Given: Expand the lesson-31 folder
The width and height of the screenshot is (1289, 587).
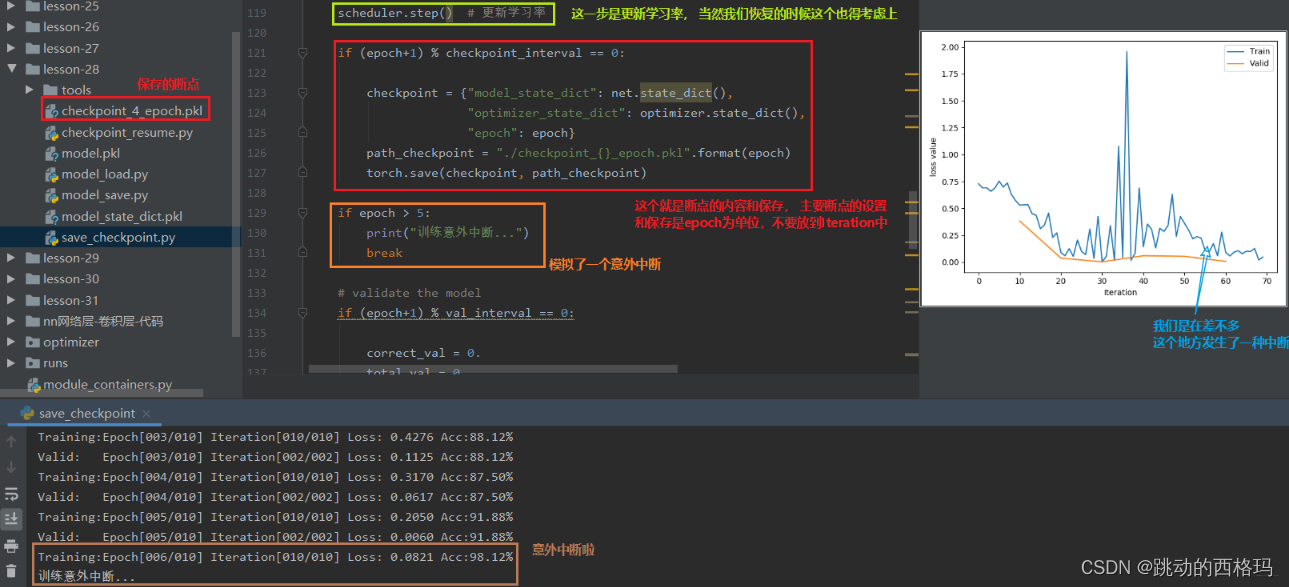Looking at the screenshot, I should pos(11,300).
